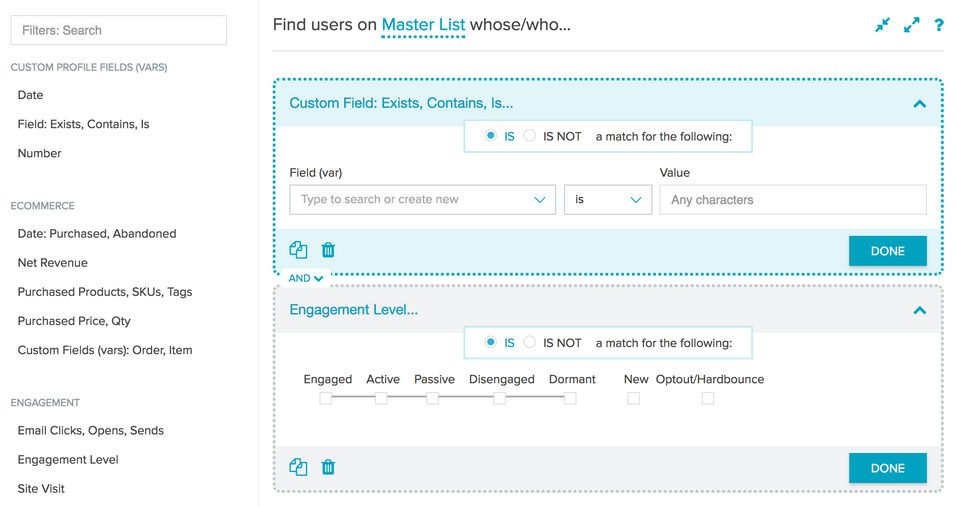Duplicate the Engagement Level criteria block

298,467
